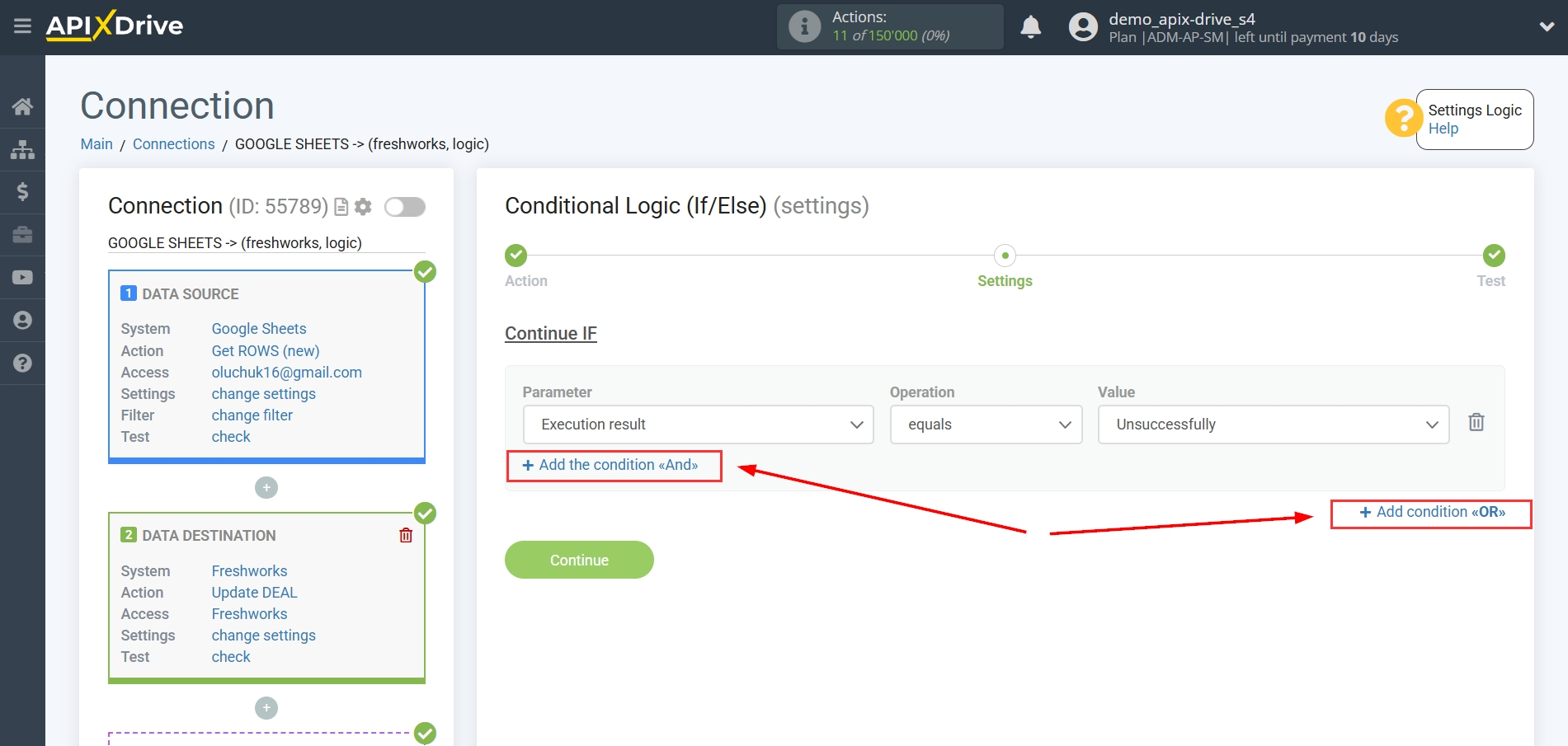This screenshot has width=1568, height=746.
Task: Open the connections sitemap sidebar icon
Action: (x=22, y=149)
